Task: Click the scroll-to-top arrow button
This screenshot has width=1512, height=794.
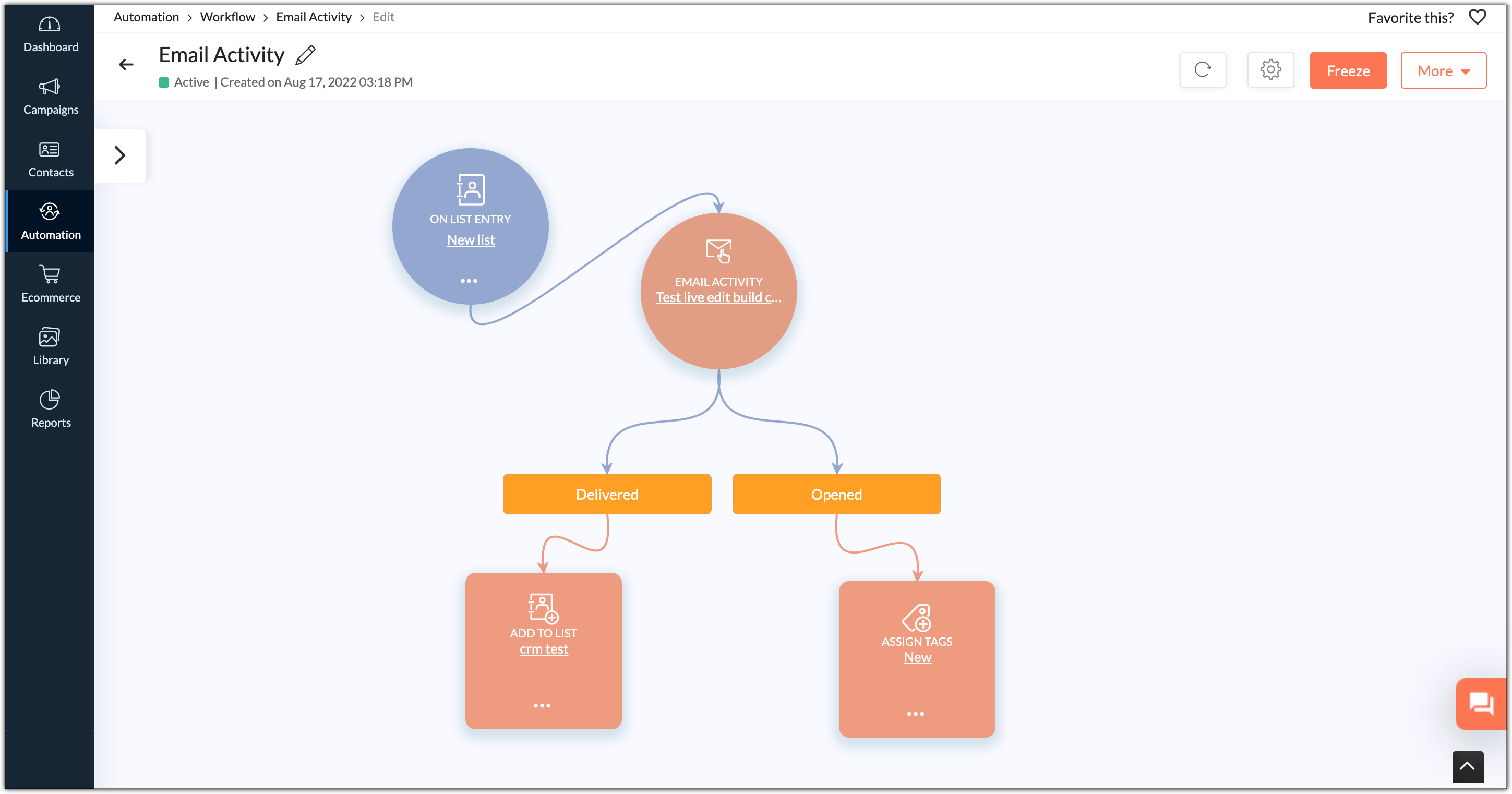Action: 1467,766
